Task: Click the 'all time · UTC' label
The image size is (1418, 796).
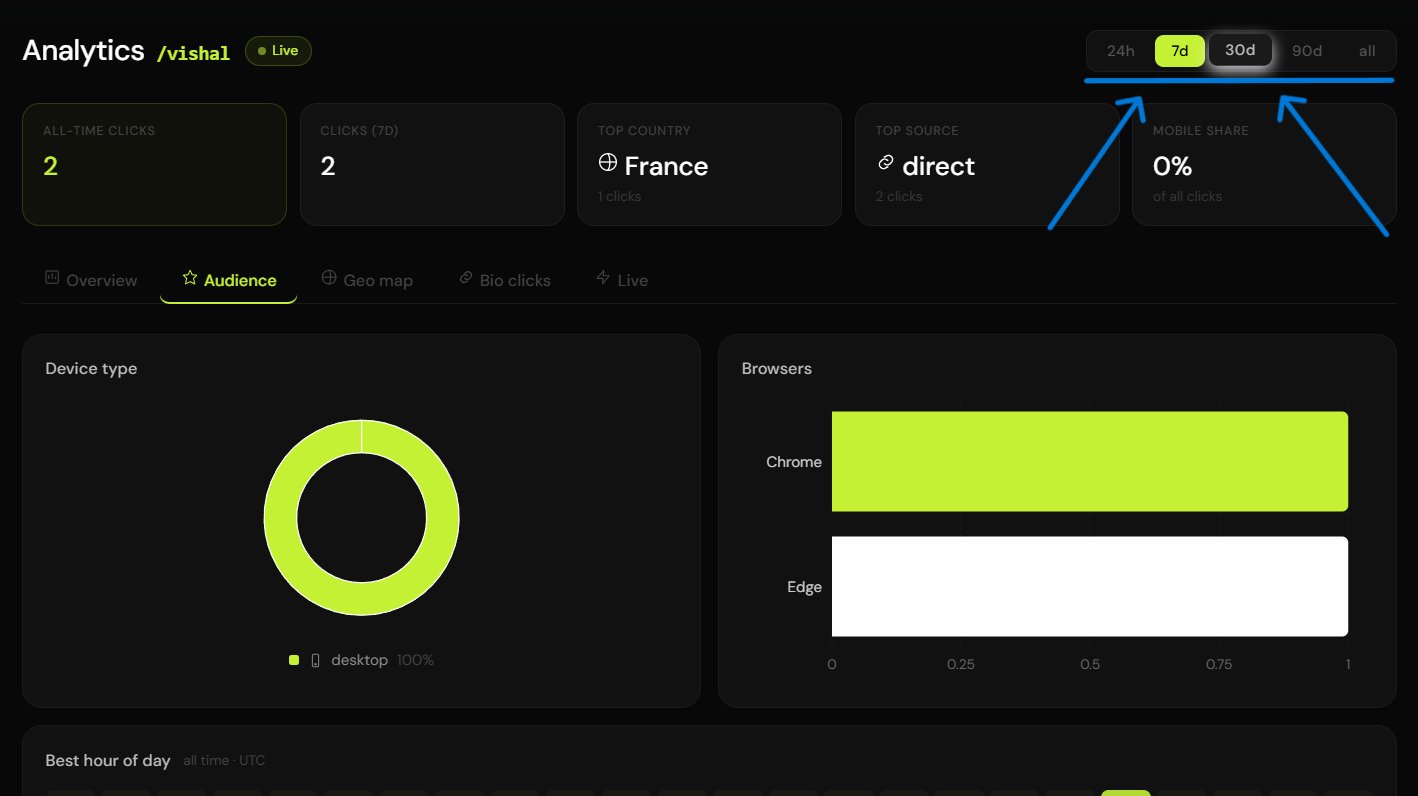Action: point(225,761)
